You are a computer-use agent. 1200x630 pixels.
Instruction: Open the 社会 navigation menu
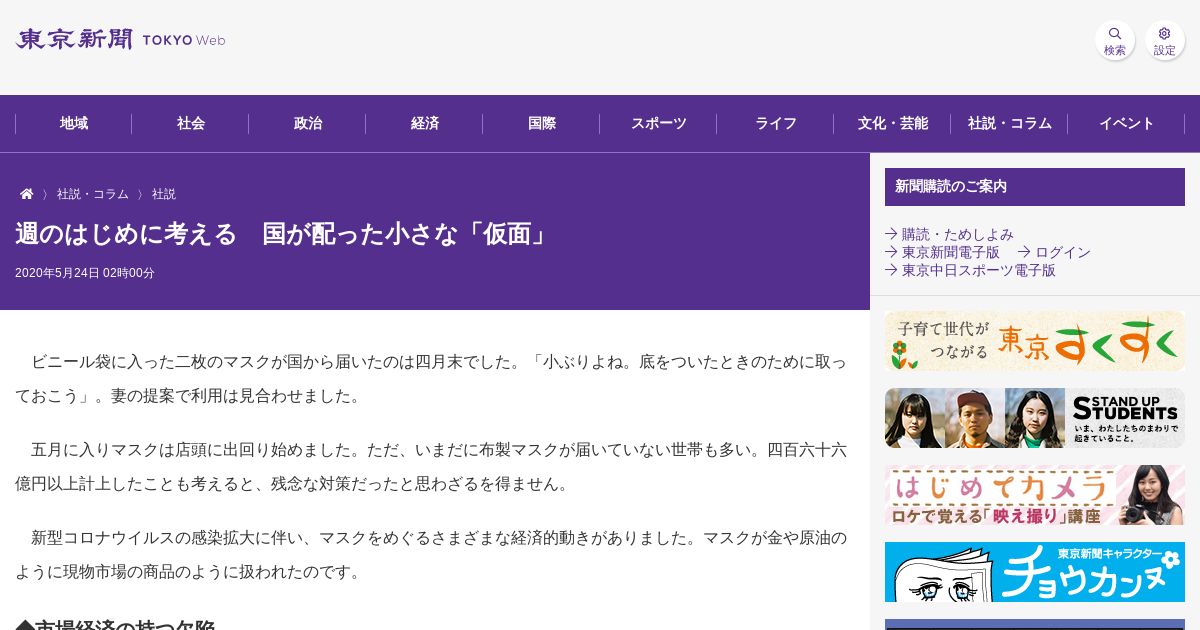coord(191,124)
